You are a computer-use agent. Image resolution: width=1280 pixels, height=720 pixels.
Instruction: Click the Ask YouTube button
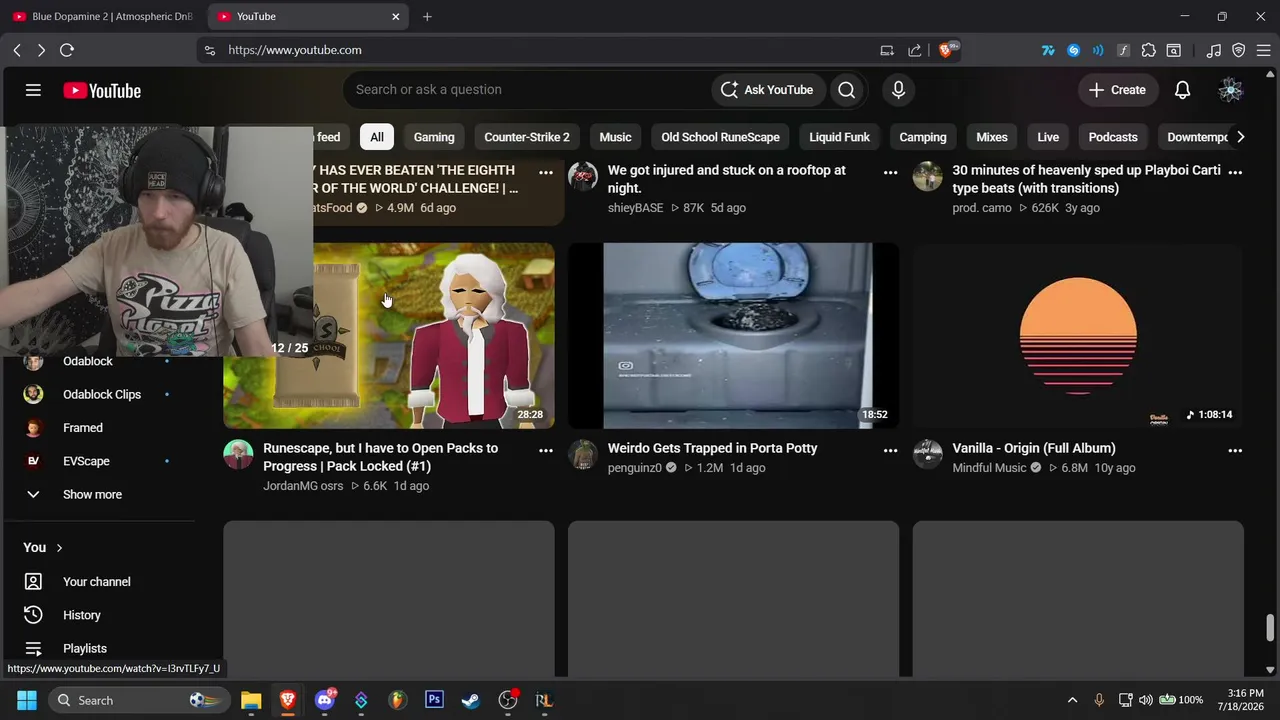pos(768,90)
